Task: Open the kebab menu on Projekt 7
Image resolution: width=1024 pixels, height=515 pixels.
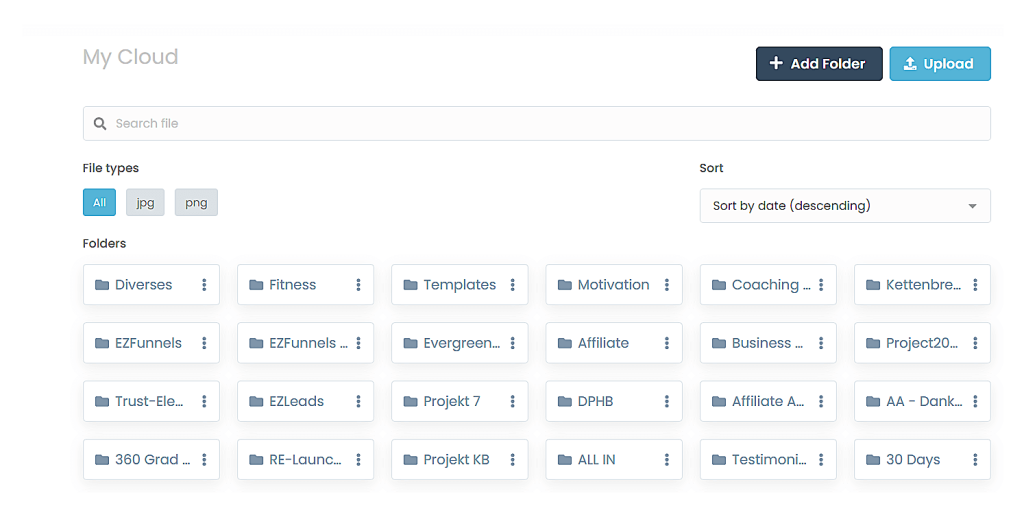Action: 512,401
